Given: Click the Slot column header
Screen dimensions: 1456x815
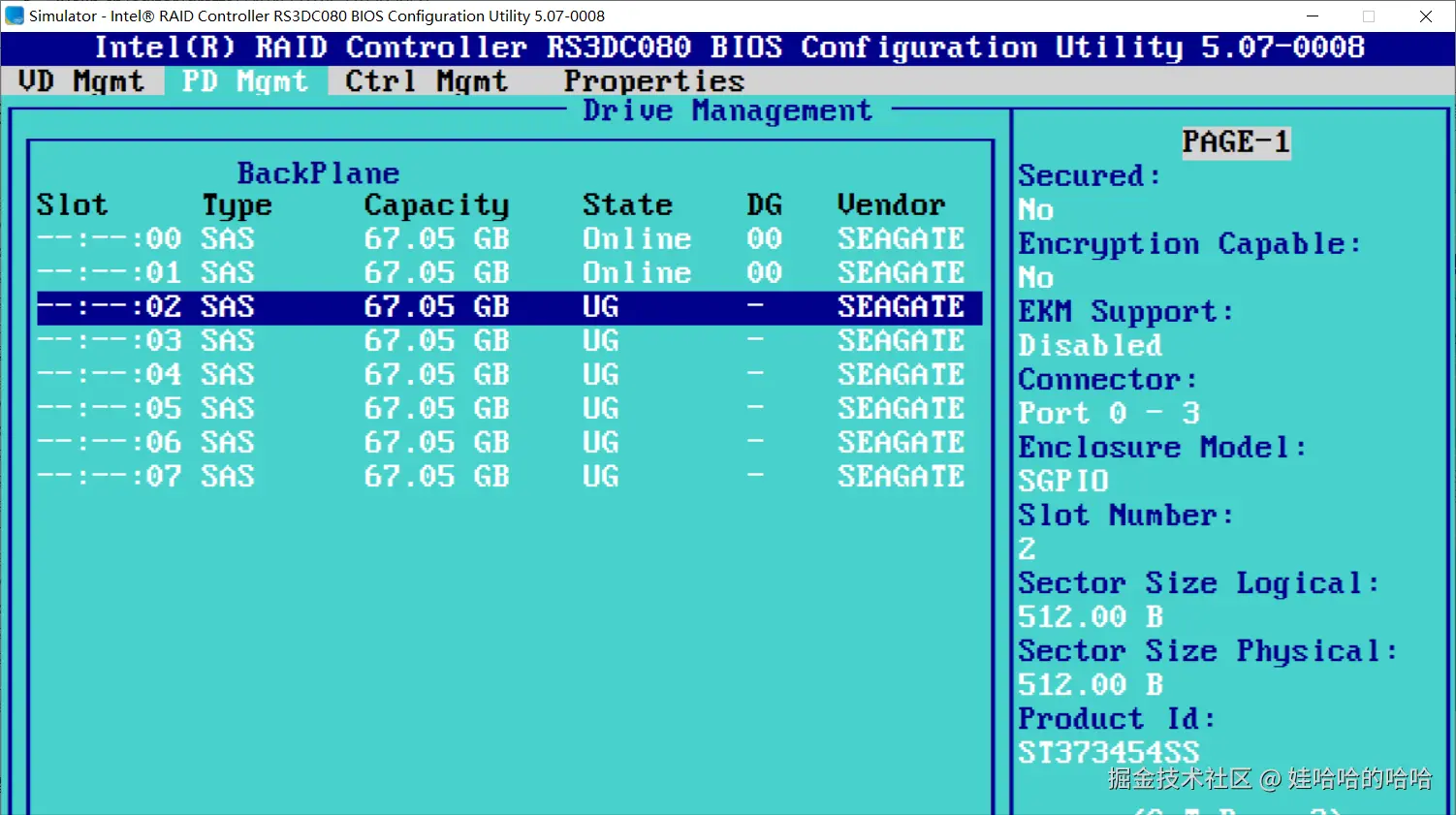Looking at the screenshot, I should (x=73, y=204).
